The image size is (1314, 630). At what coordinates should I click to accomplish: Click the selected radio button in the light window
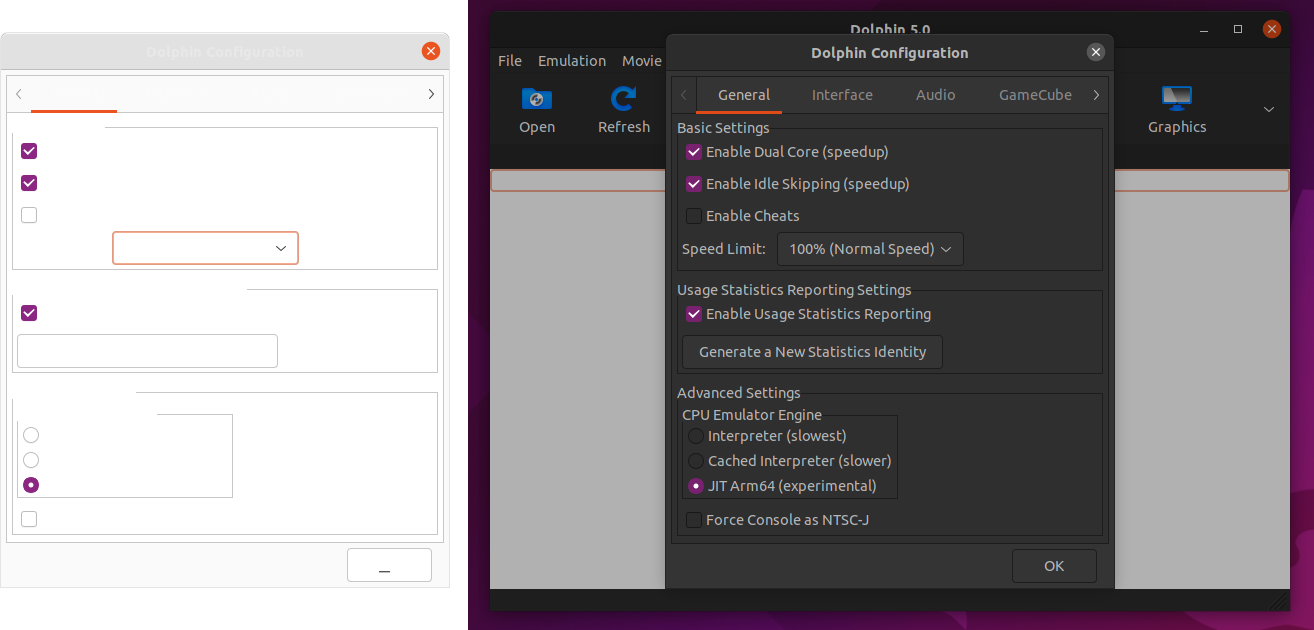[31, 484]
